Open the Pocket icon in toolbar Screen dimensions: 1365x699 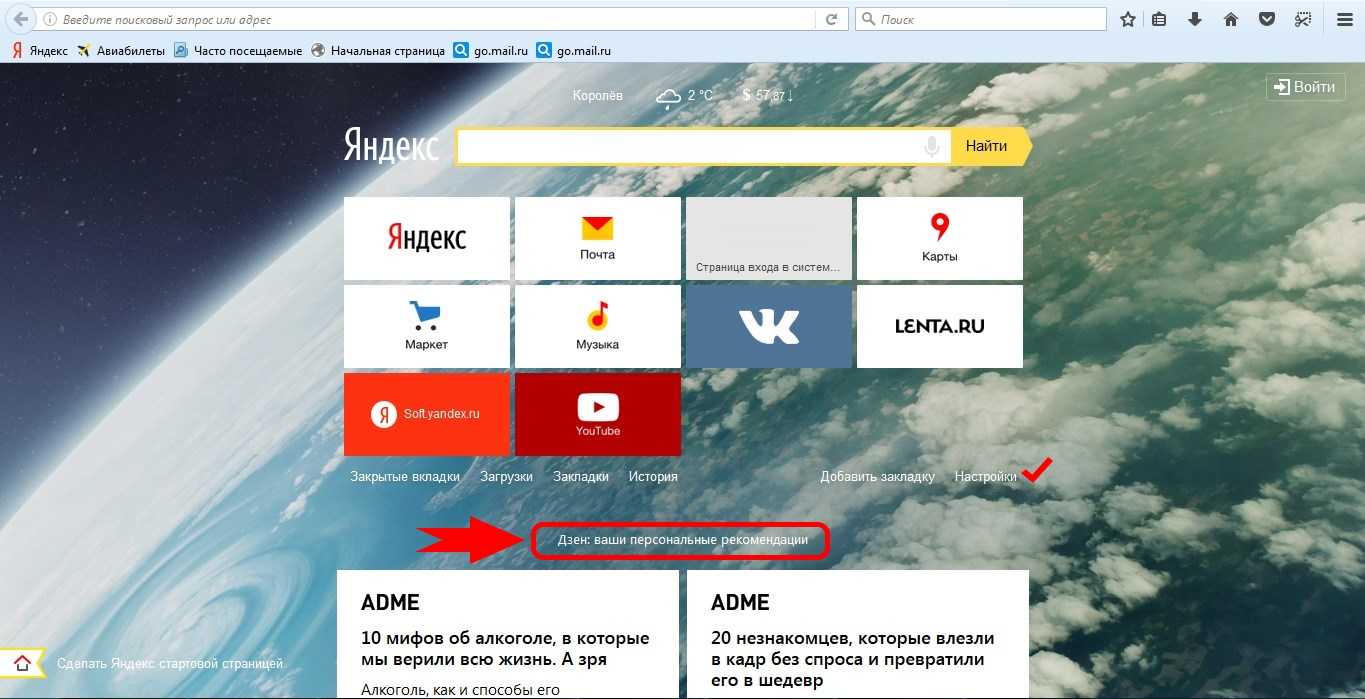tap(1266, 19)
